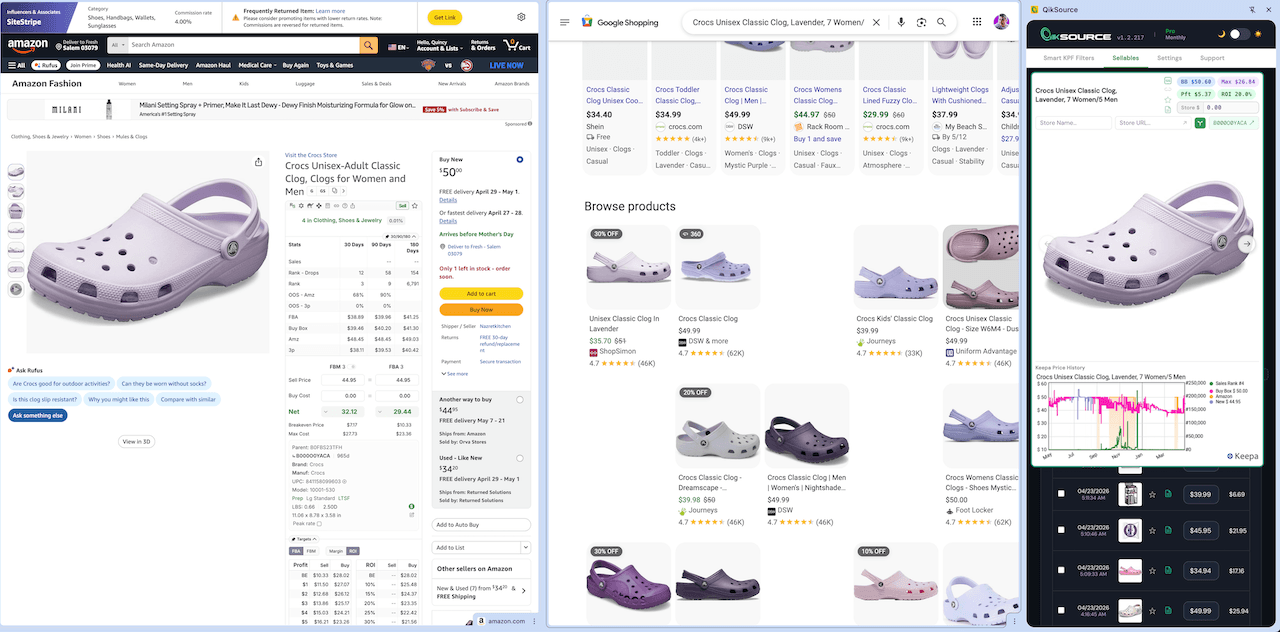Click B000OQYACA ASIN link in QikSource
1280x632 pixels.
pos(1233,123)
